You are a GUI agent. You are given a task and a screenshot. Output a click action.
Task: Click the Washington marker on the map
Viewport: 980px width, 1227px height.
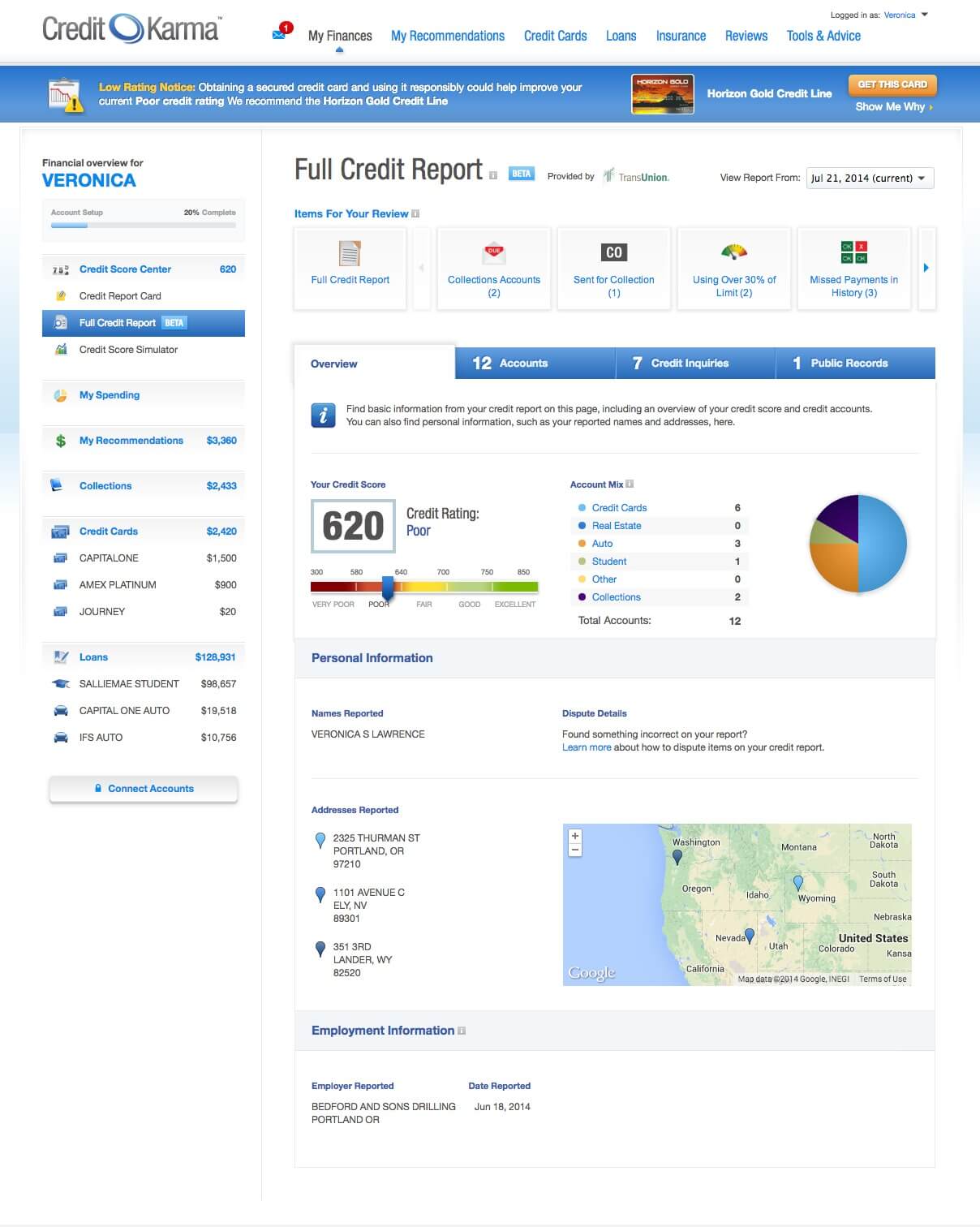pyautogui.click(x=677, y=857)
